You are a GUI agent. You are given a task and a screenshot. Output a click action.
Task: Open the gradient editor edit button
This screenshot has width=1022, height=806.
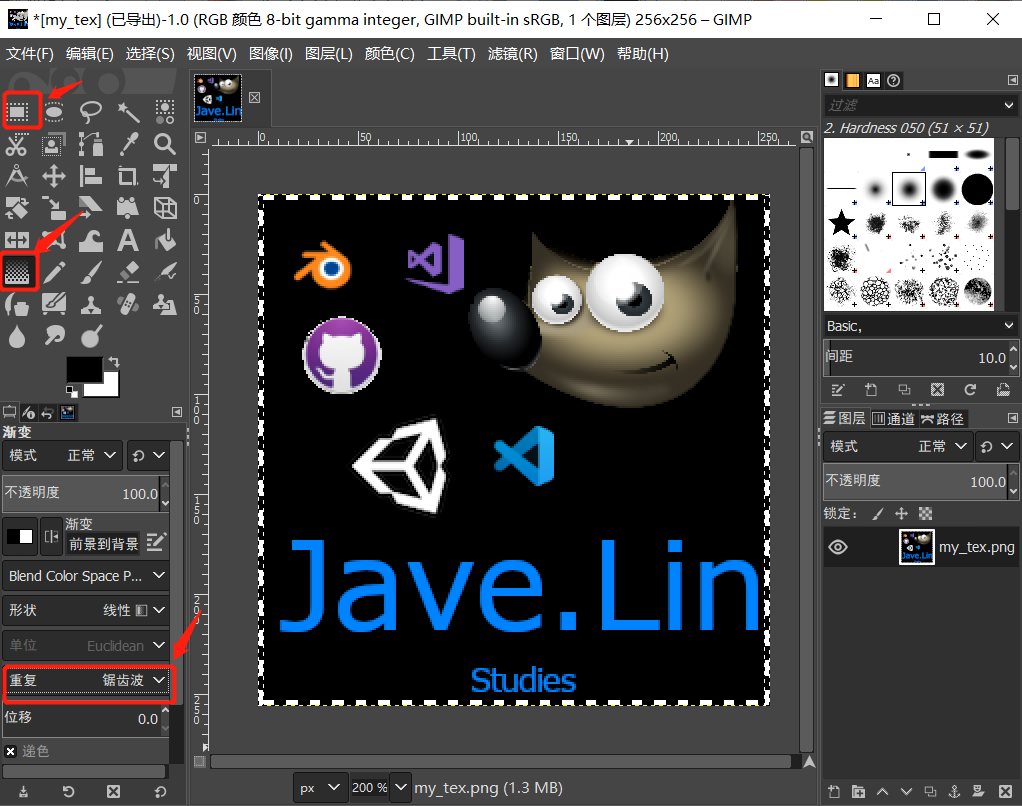point(155,542)
